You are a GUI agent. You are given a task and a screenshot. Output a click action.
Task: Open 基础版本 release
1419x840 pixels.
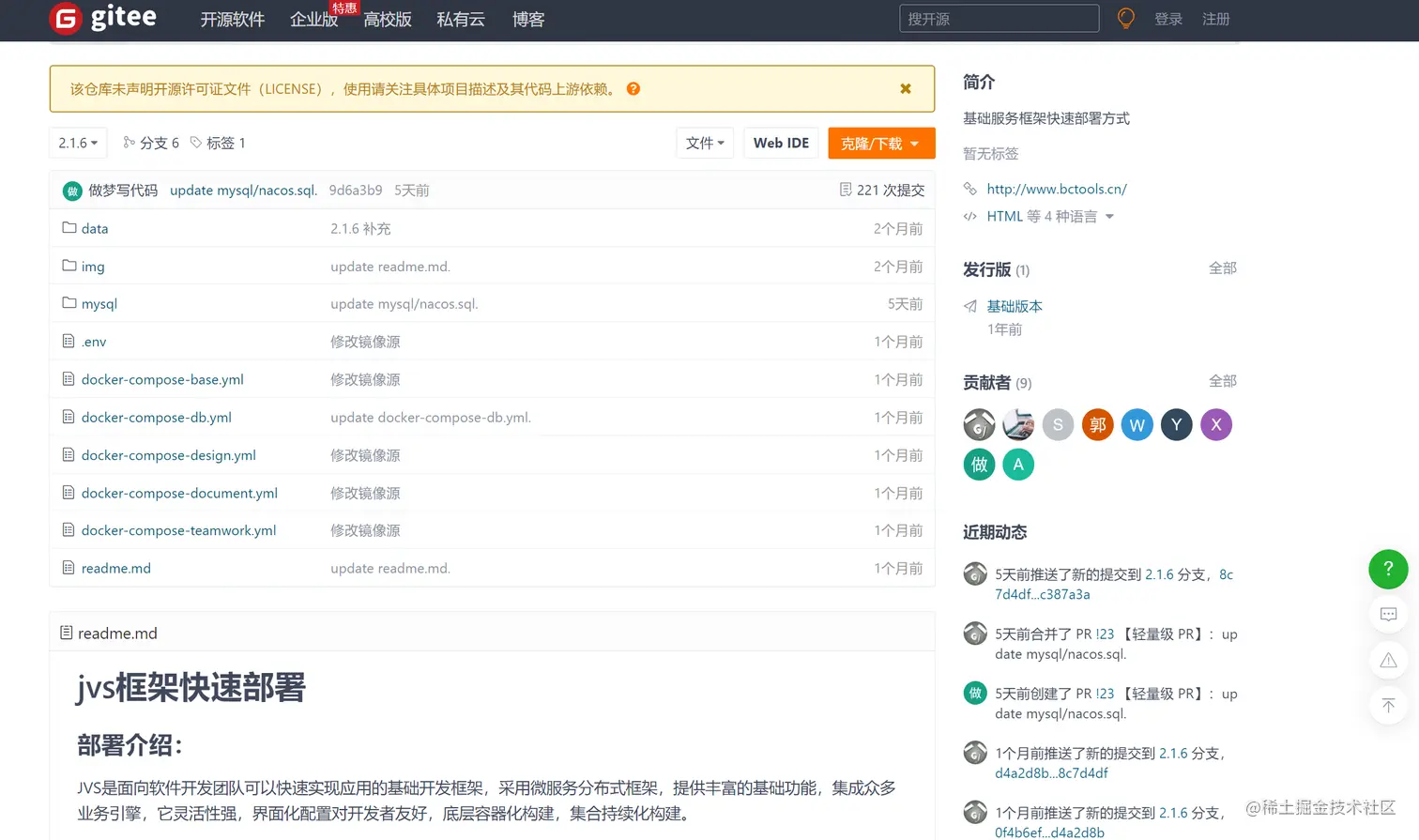[x=1015, y=306]
